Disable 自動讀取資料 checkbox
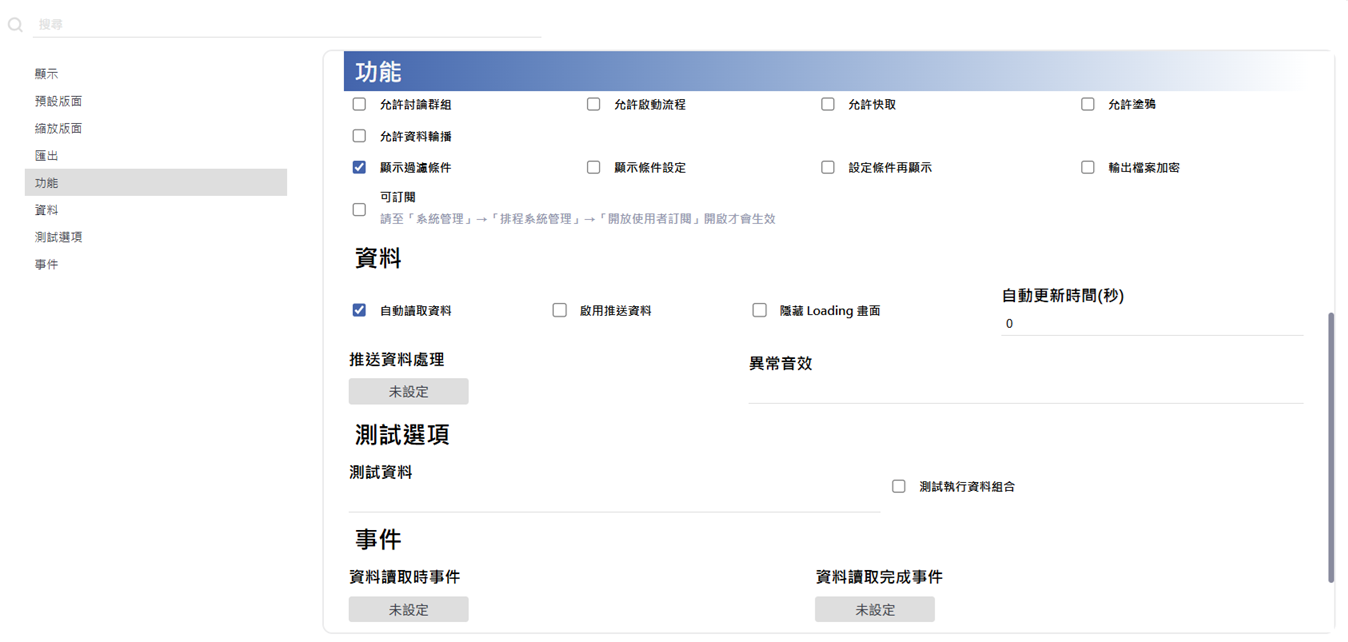This screenshot has width=1348, height=642. click(360, 311)
